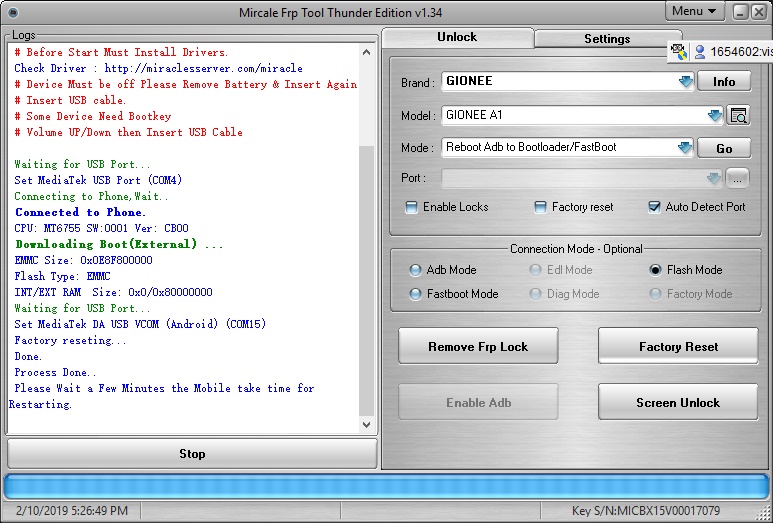Screen dimensions: 773x523
Task: Click the Factory Reset button
Action: pyautogui.click(x=678, y=347)
